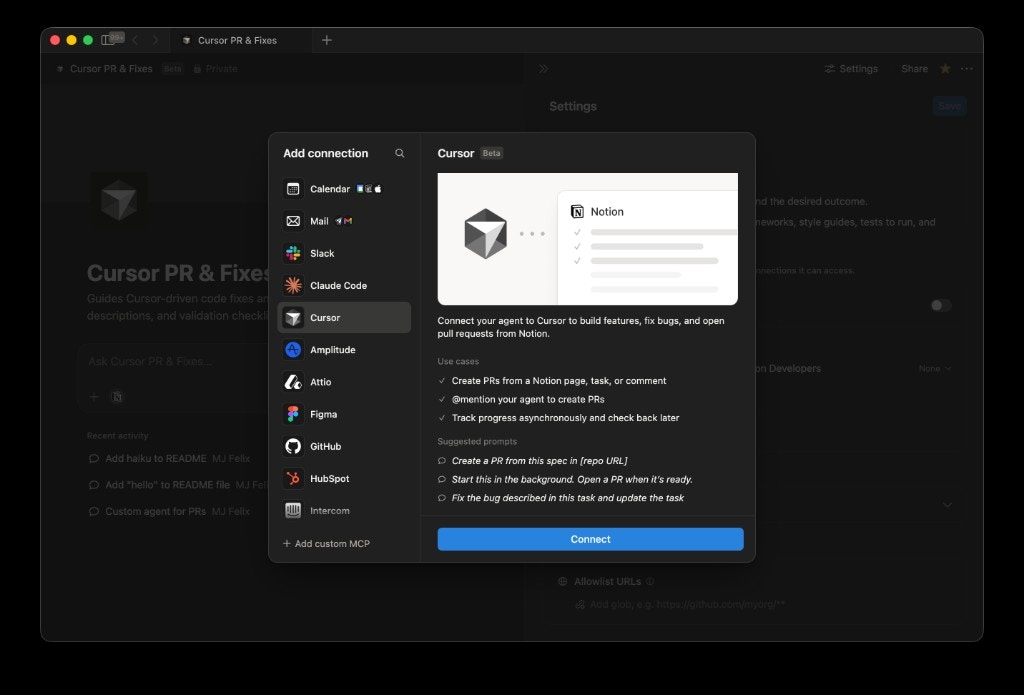Click Add custom MCP
This screenshot has width=1024, height=695.
[x=327, y=543]
